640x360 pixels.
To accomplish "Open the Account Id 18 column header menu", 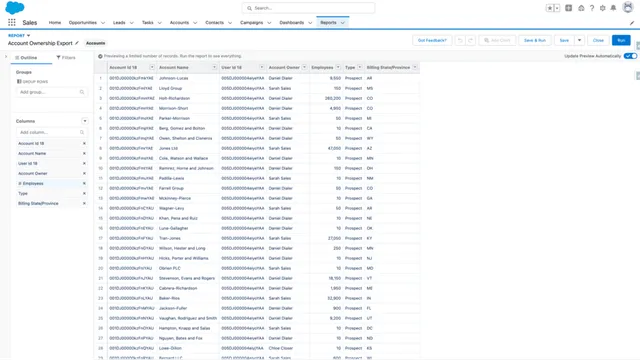I will [x=152, y=67].
